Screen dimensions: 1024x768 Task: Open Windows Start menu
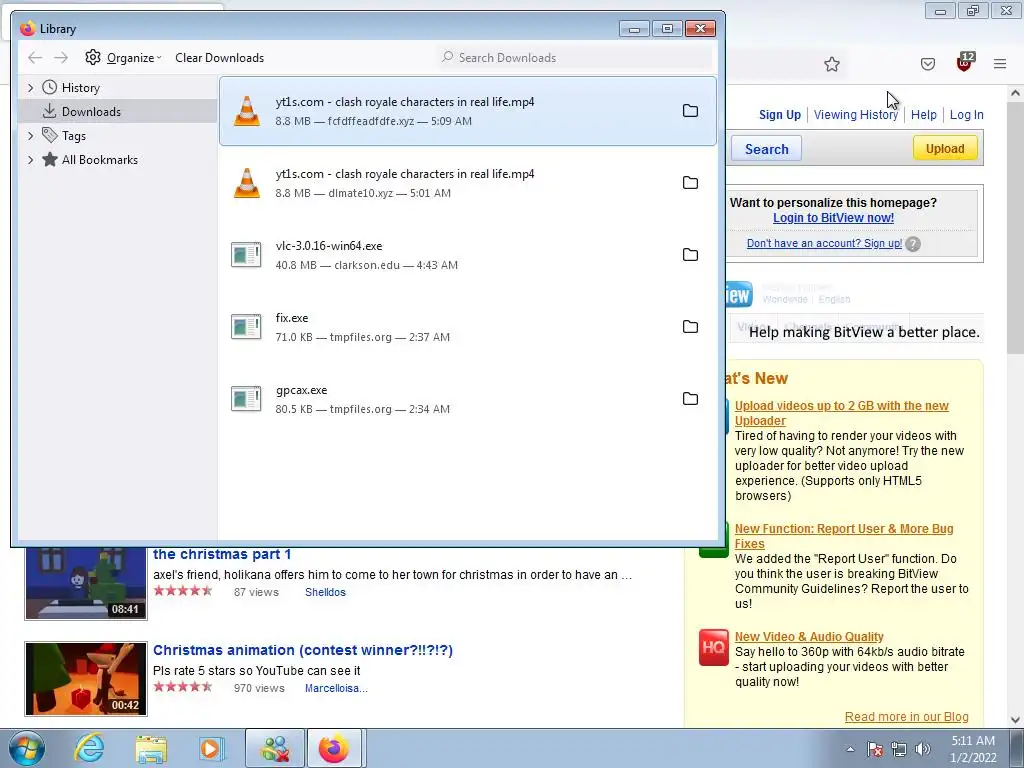pyautogui.click(x=27, y=748)
